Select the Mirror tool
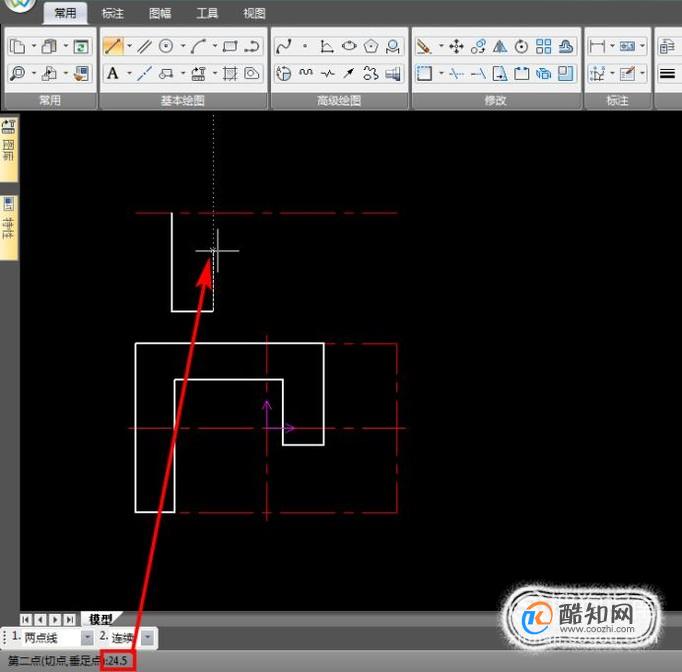This screenshot has width=682, height=672. pos(500,46)
